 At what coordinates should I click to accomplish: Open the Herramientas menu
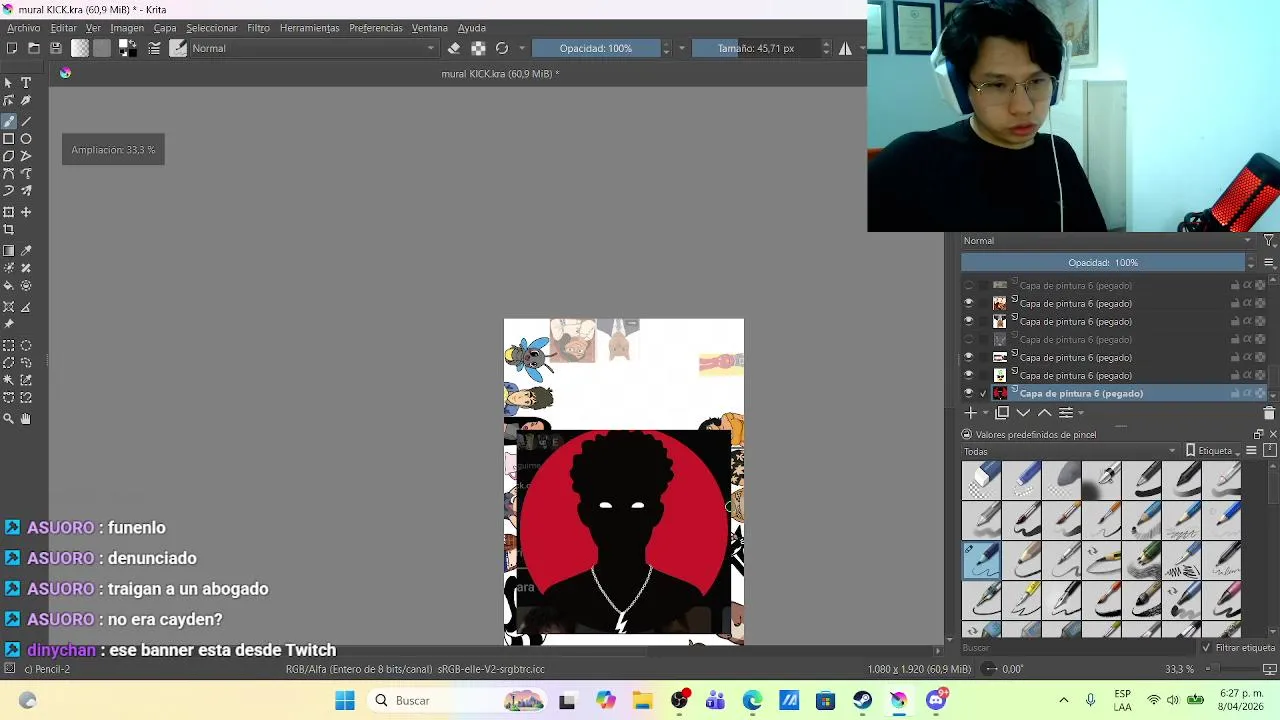(x=310, y=28)
